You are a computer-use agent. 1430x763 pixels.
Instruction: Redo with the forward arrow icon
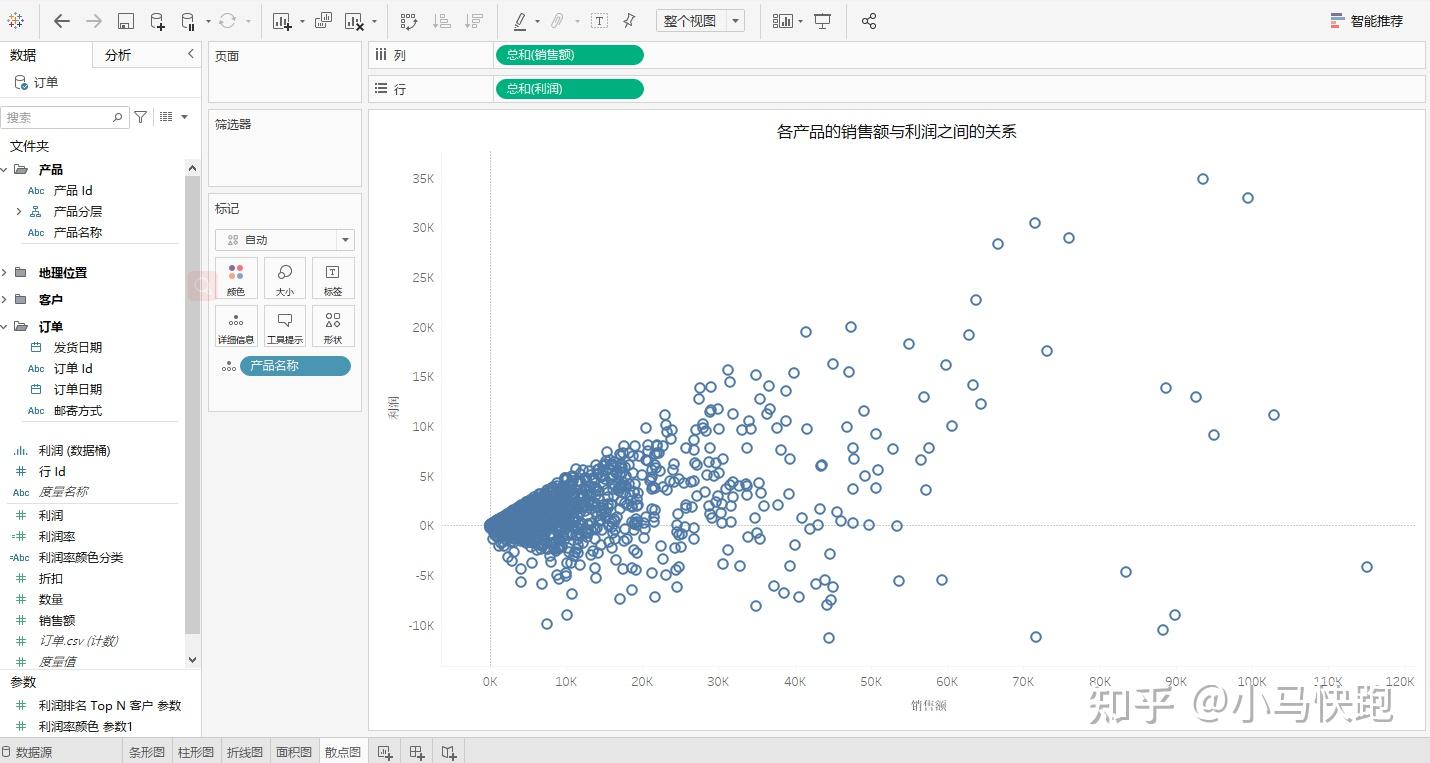click(94, 21)
